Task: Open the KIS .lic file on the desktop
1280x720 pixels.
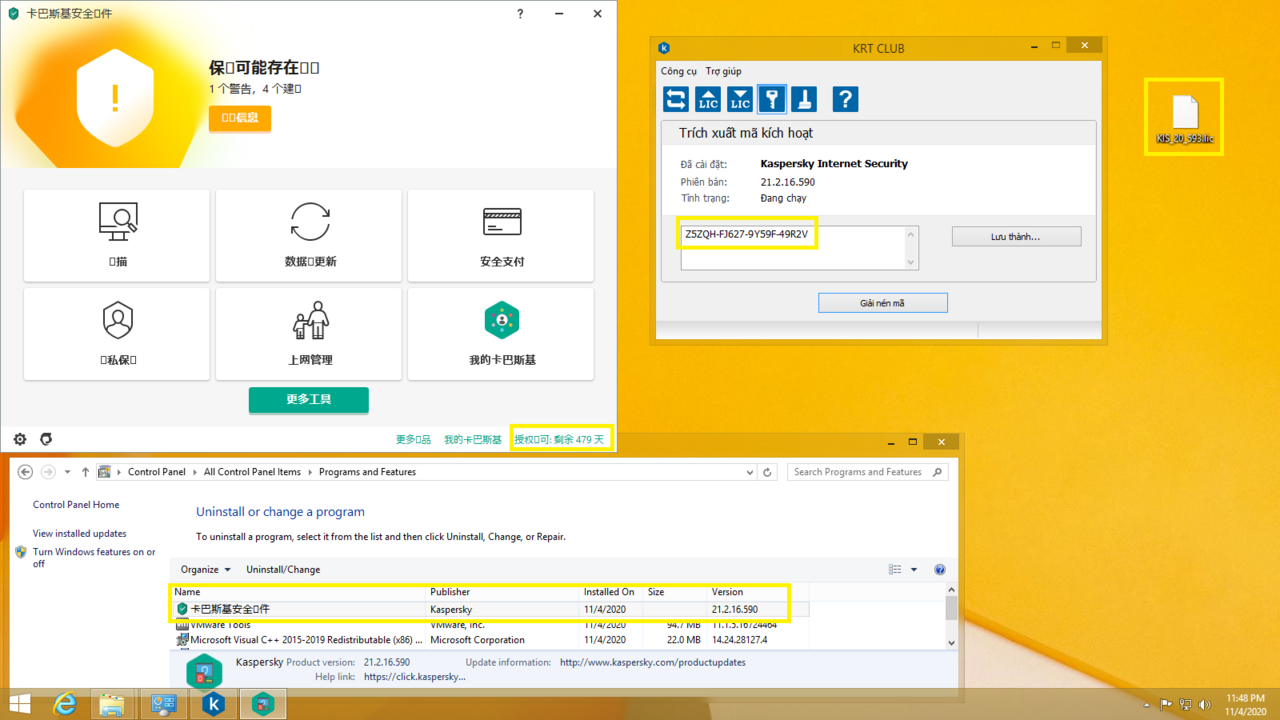Action: (x=1184, y=118)
